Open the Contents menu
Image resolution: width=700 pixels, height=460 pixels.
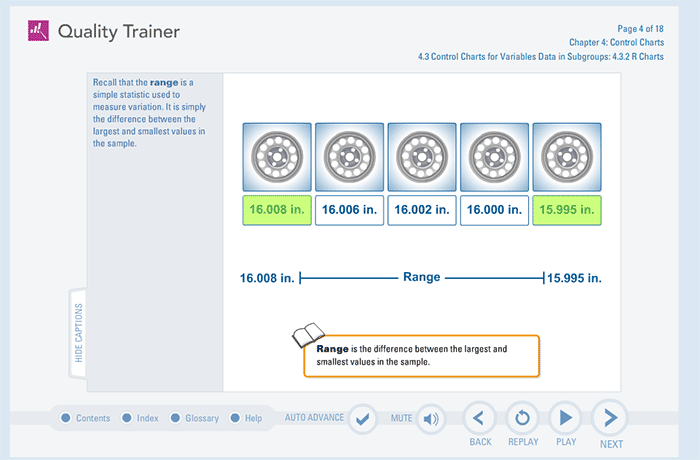coord(86,418)
